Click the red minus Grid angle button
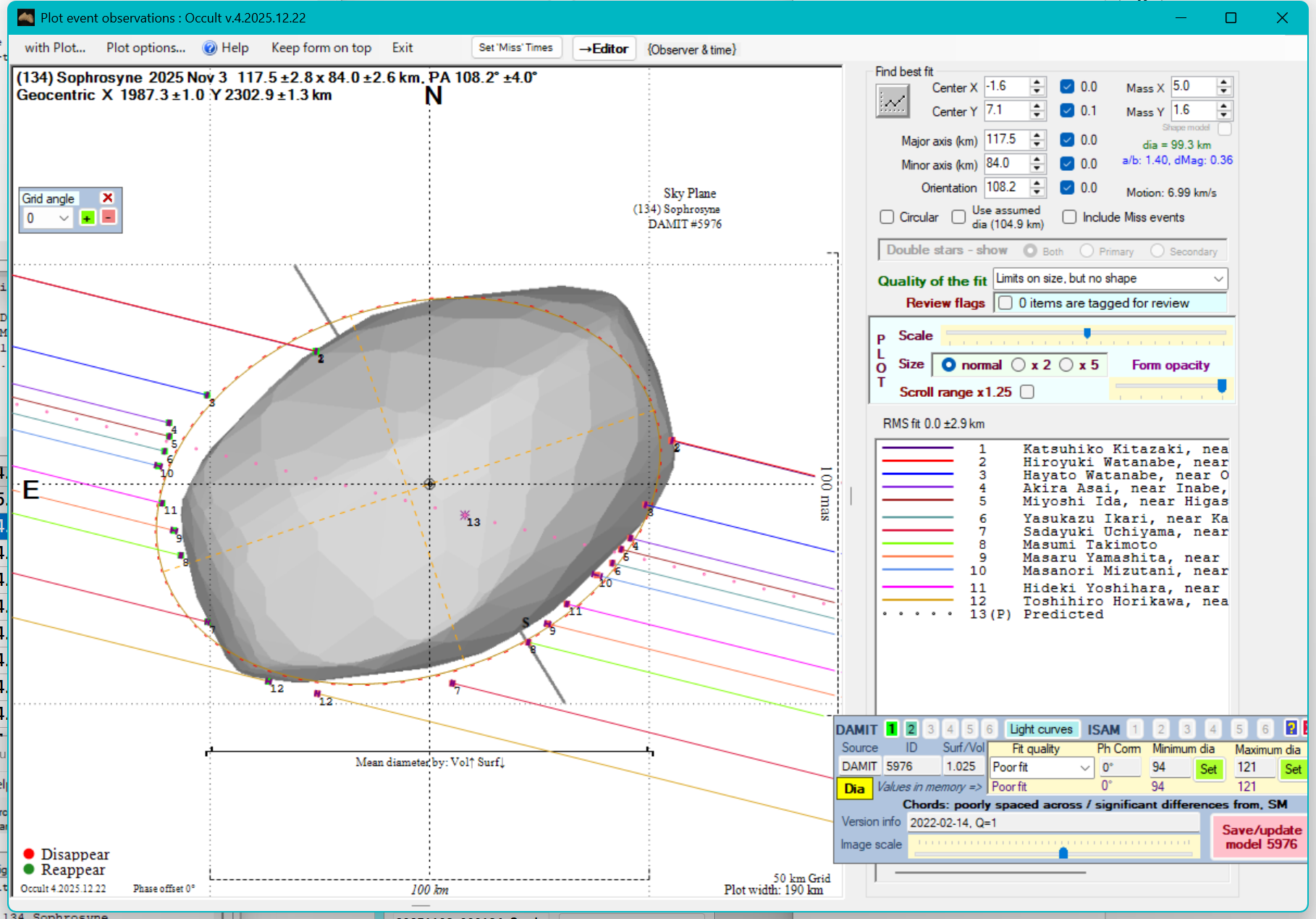This screenshot has width=1316, height=919. [x=109, y=217]
